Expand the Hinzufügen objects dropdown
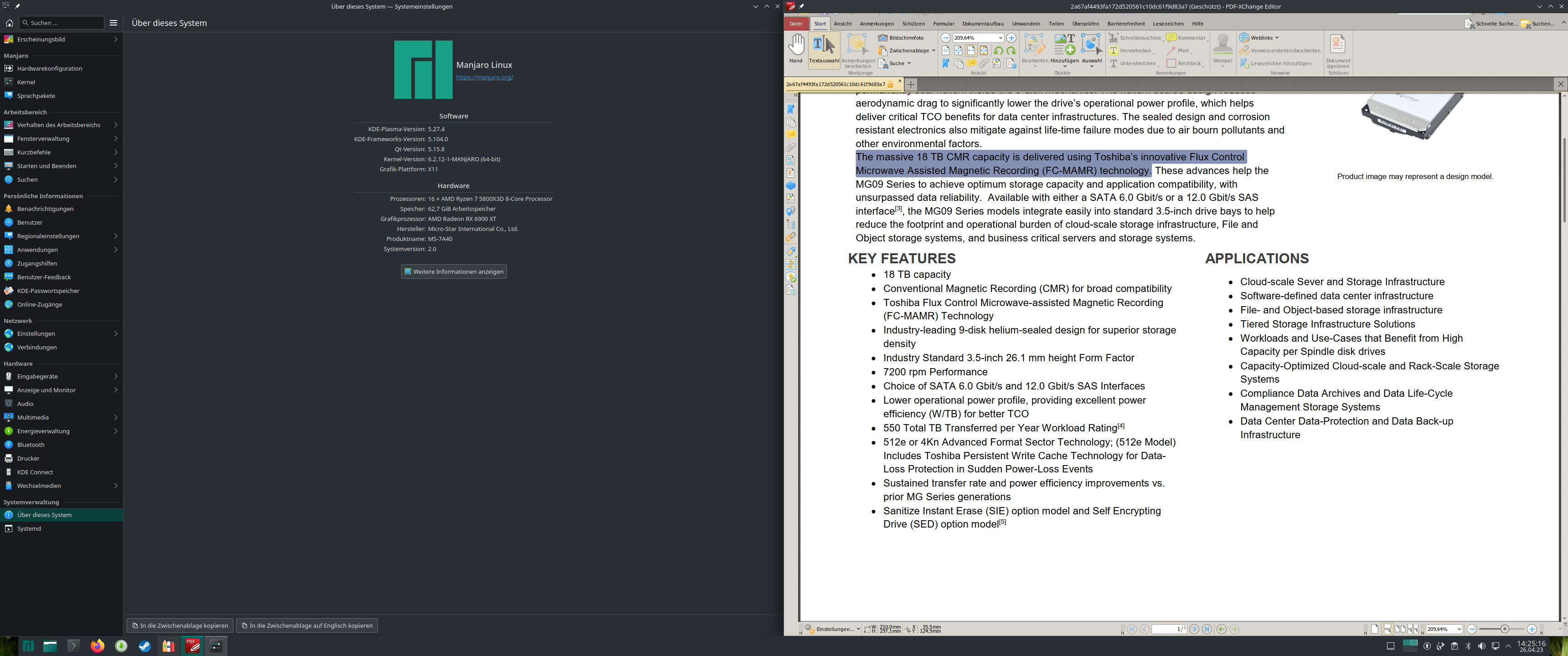Image resolution: width=1568 pixels, height=656 pixels. coord(1065,66)
